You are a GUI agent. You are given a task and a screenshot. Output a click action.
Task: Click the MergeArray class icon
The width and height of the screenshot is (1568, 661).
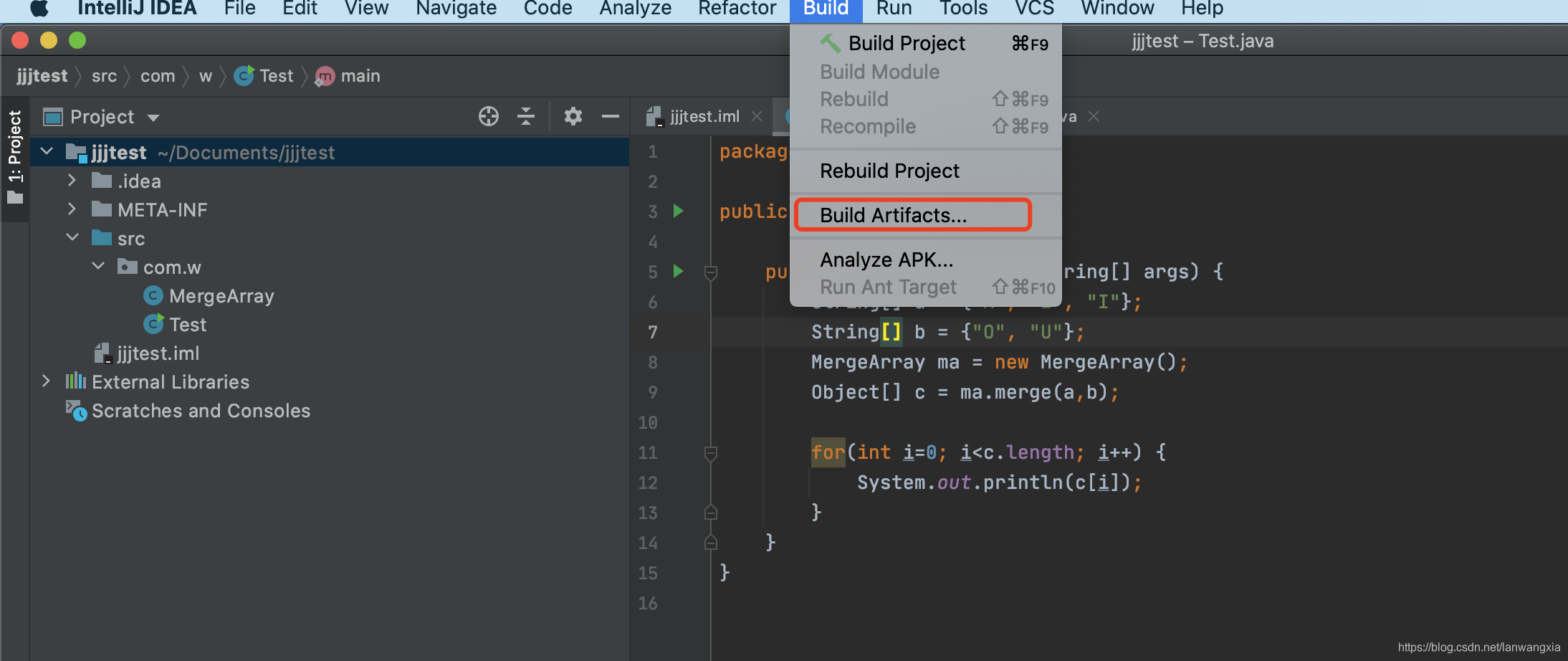pos(153,295)
